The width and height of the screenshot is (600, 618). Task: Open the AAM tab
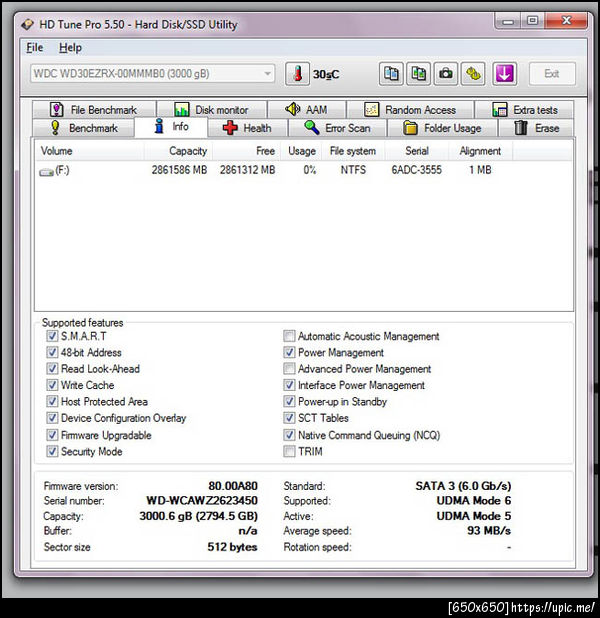tap(307, 109)
